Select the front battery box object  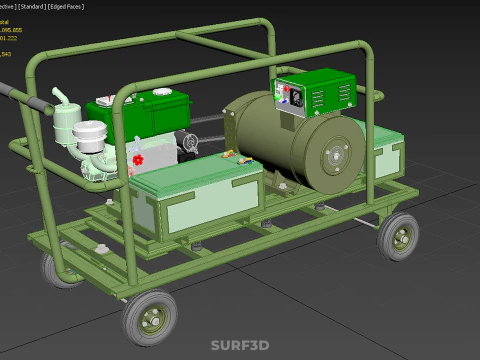(x=196, y=197)
